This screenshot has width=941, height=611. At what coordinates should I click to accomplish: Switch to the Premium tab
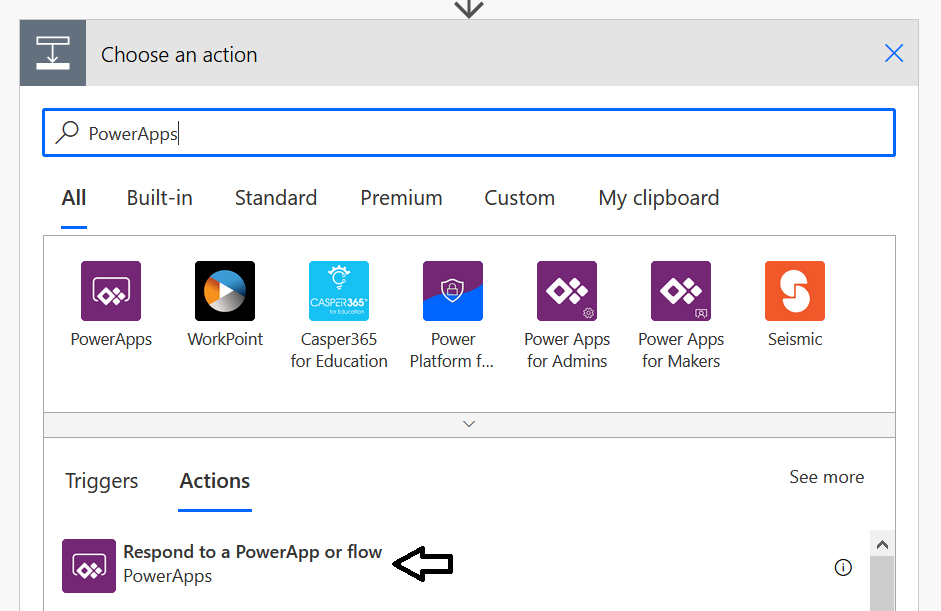(x=401, y=198)
